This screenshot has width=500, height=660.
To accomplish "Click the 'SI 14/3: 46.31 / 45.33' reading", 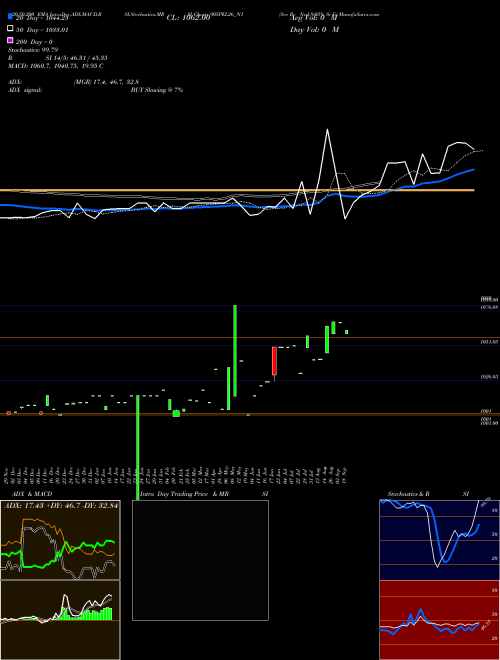I will 76,58.
